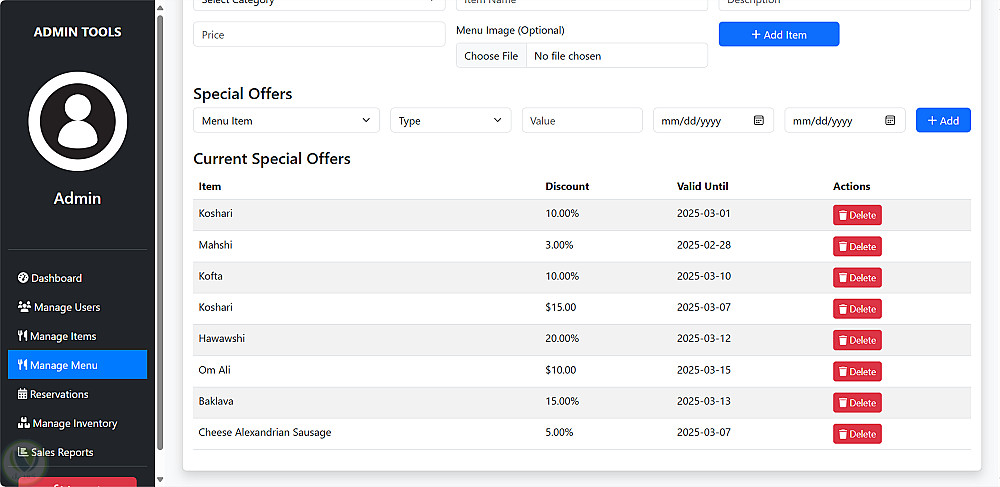Screen dimensions: 1000x487
Task: Open the start date calendar picker icon
Action: 759,121
